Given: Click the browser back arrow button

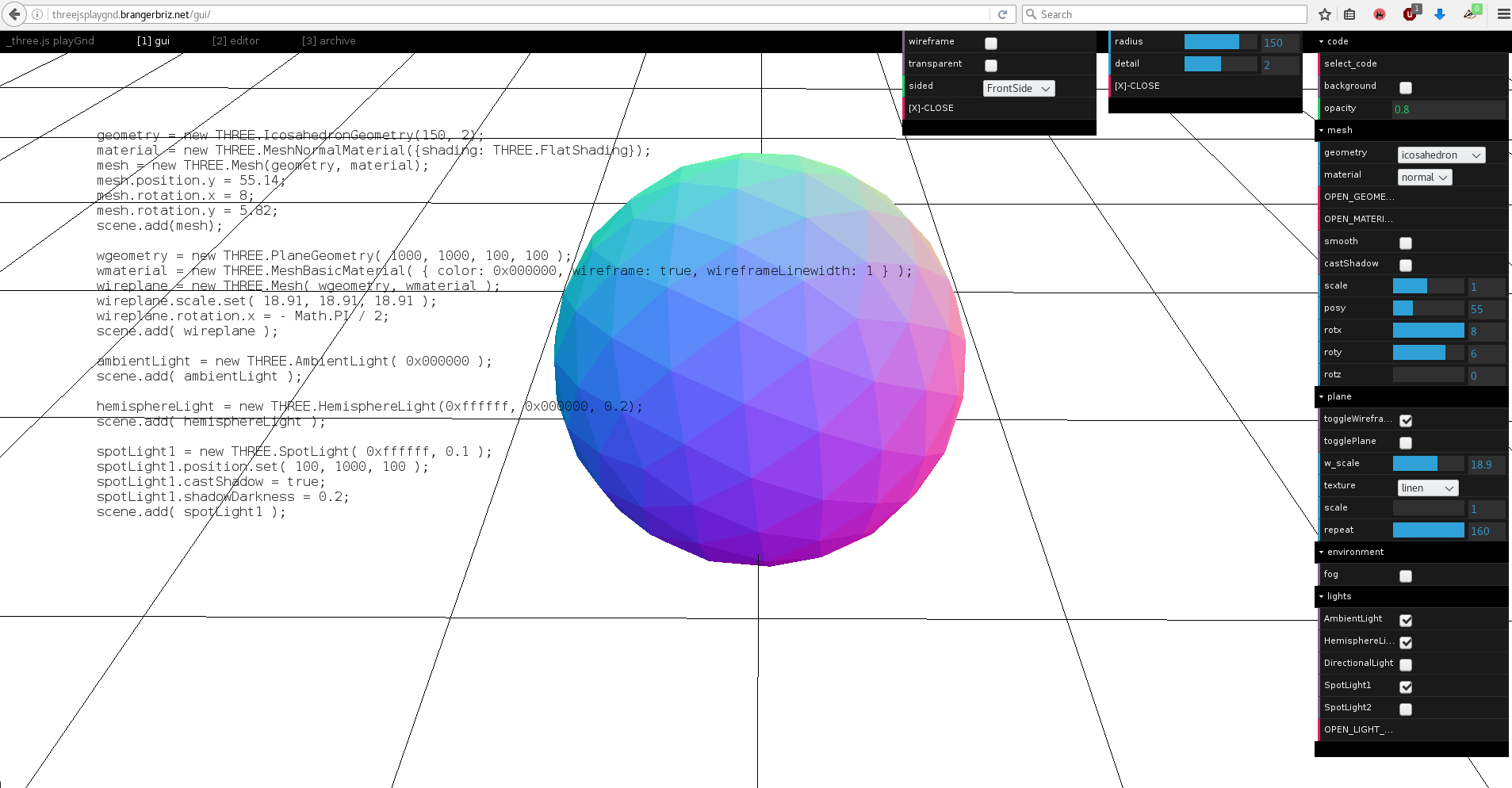Looking at the screenshot, I should [14, 14].
